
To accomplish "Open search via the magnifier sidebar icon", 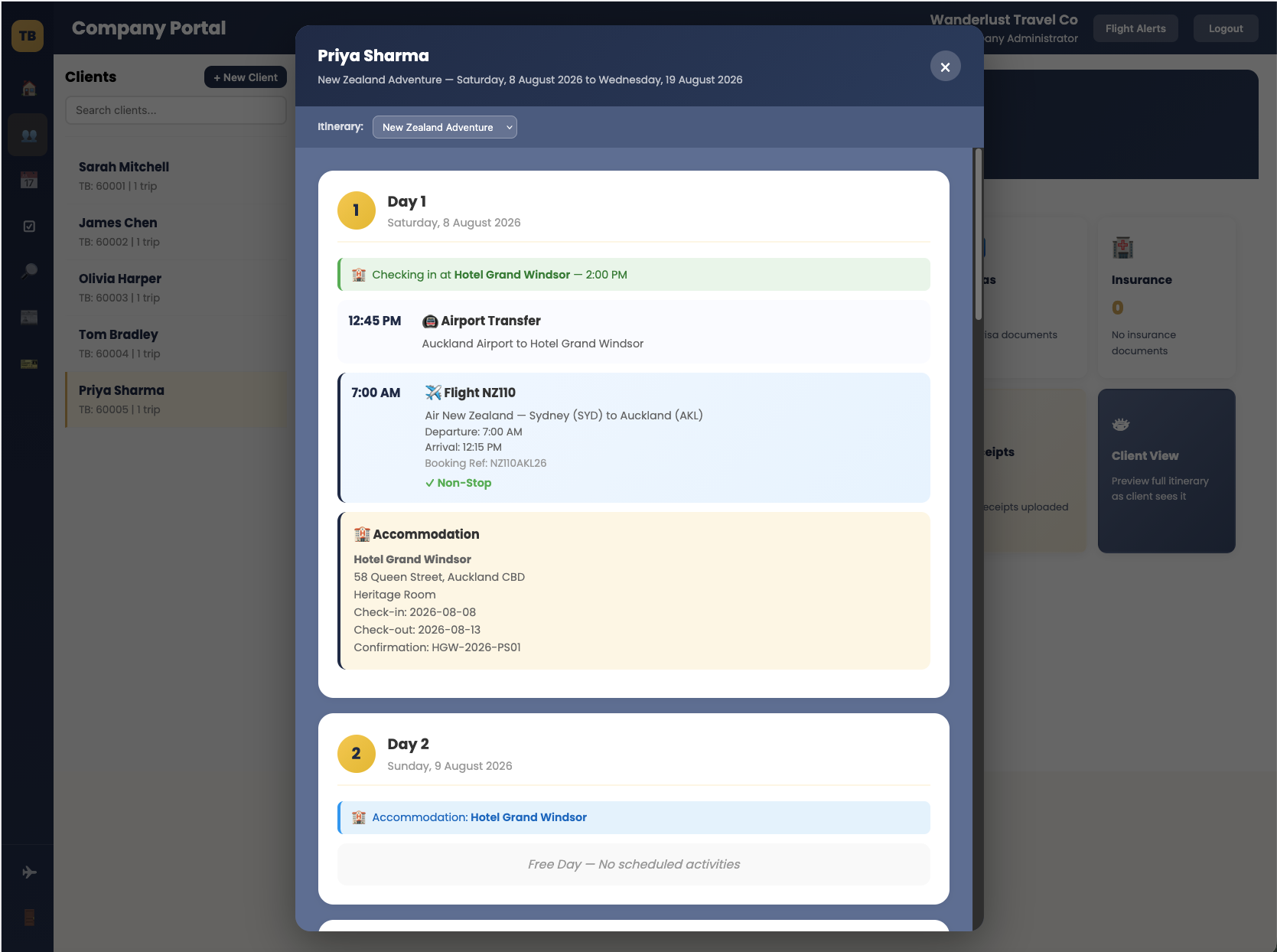I will [x=28, y=271].
